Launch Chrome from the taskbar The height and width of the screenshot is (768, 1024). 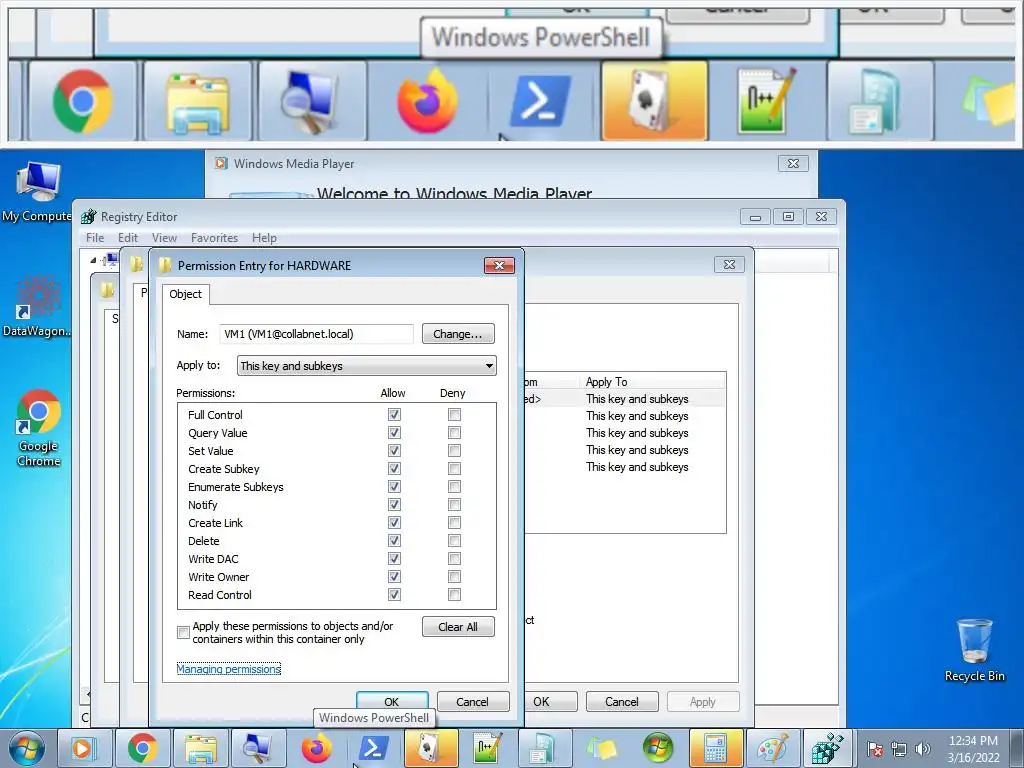pos(143,748)
